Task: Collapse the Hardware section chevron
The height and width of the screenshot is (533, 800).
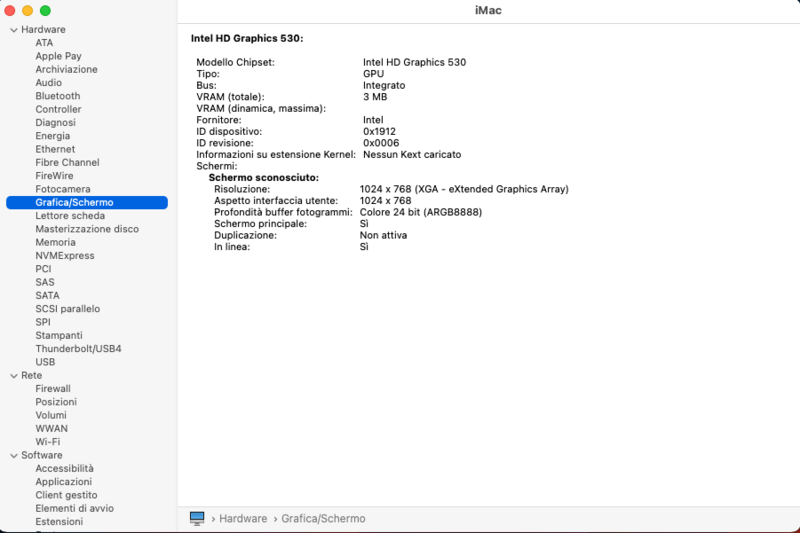Action: [14, 30]
